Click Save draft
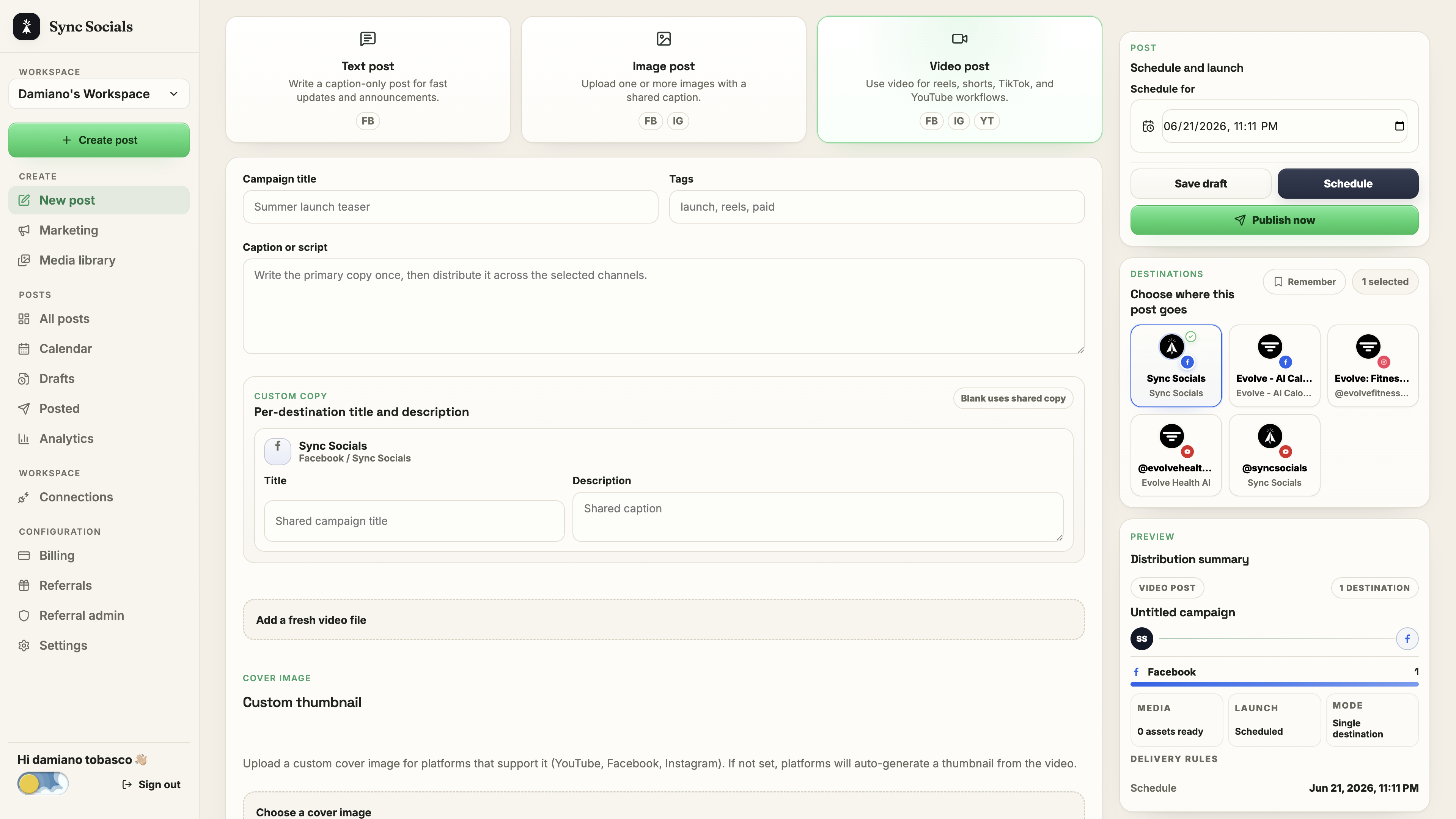1456x819 pixels. tap(1201, 184)
